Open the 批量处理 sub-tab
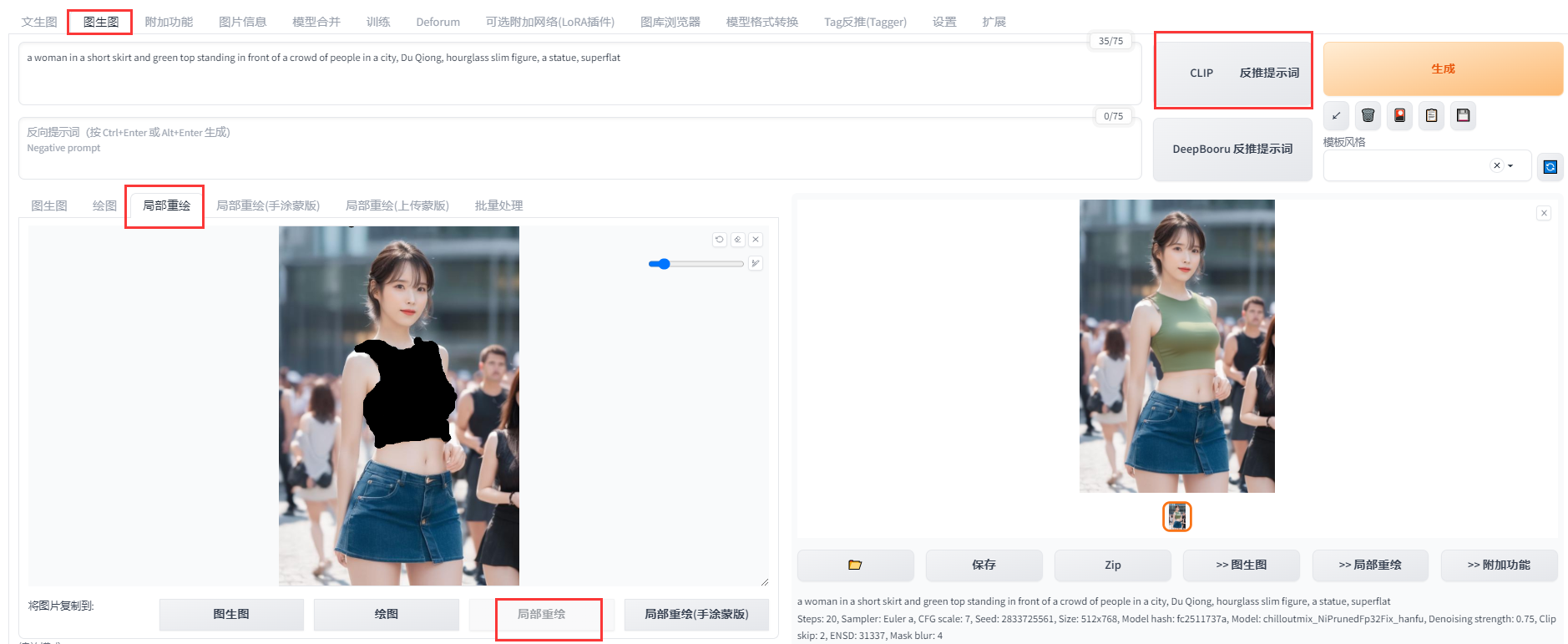Screen dimensions: 1568x644 pyautogui.click(x=498, y=205)
